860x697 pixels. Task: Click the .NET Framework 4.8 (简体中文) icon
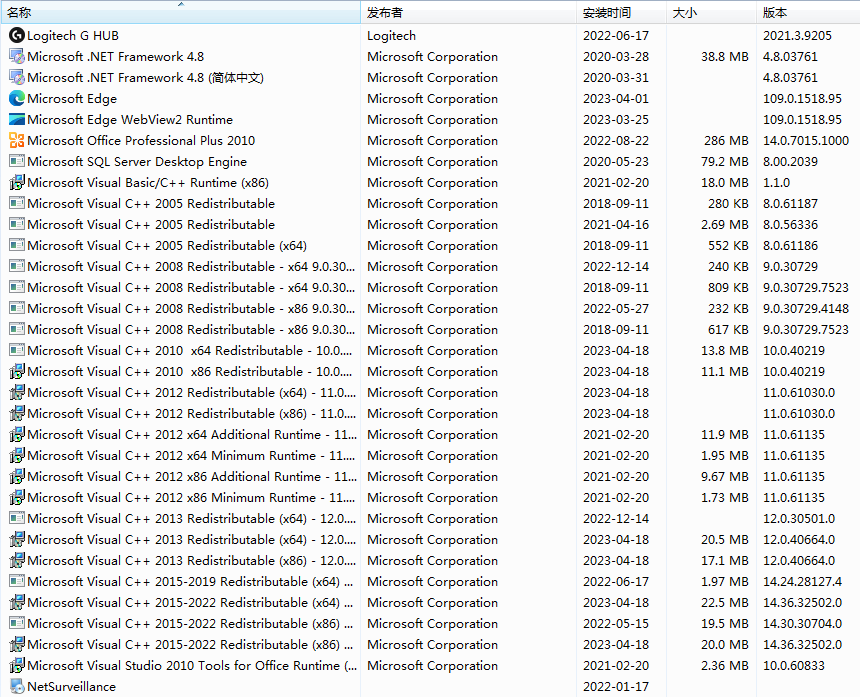coord(17,77)
